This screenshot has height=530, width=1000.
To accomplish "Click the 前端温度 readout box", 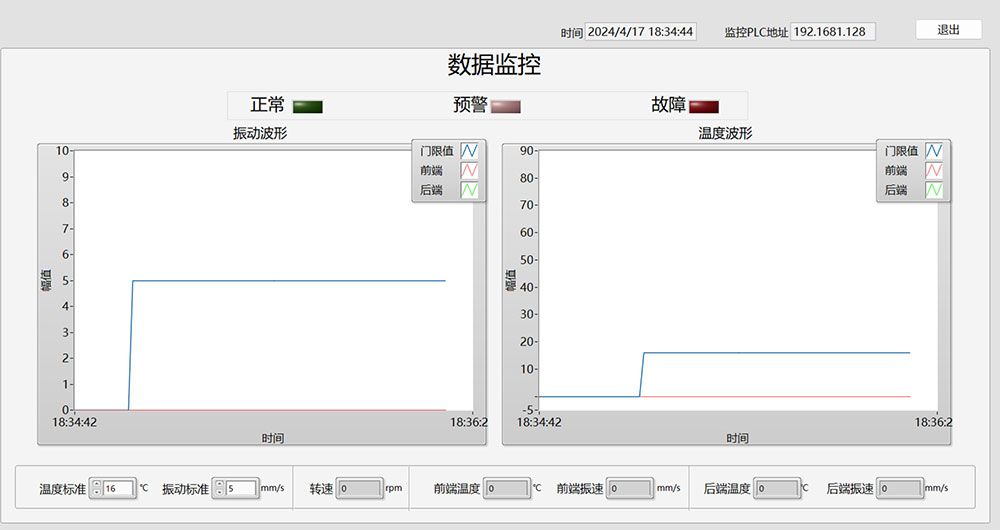I will 507,489.
